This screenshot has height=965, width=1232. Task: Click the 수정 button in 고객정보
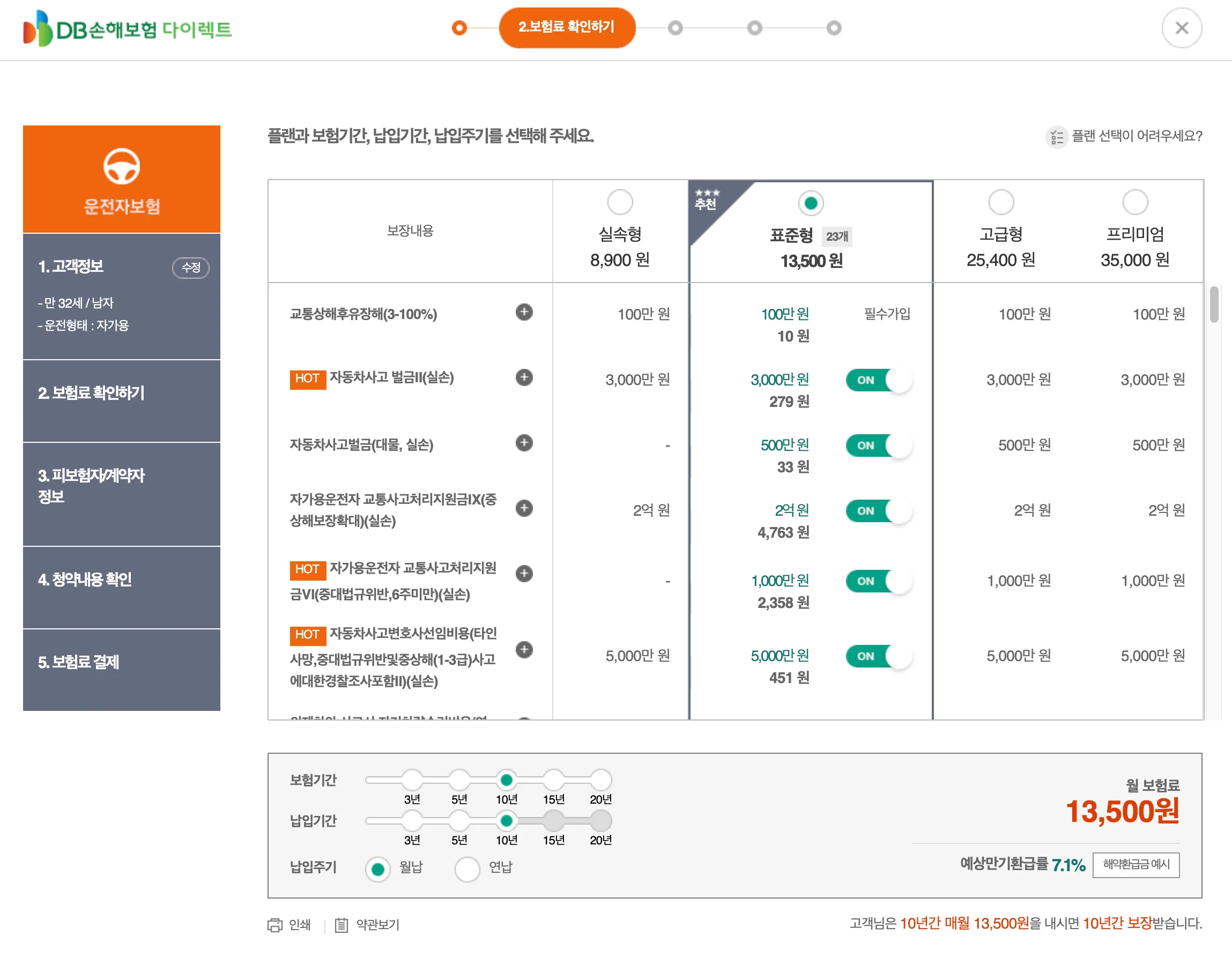[x=190, y=269]
